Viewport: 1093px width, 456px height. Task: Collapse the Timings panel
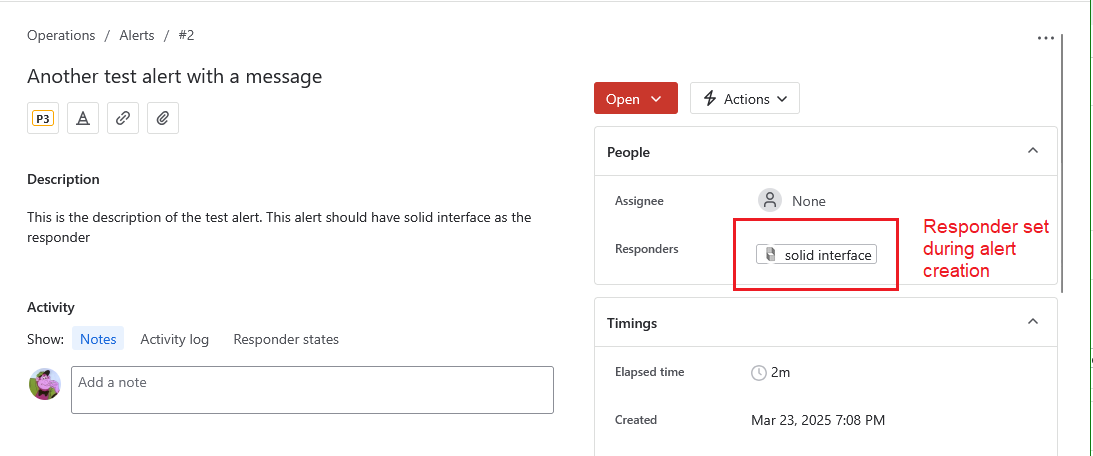[x=1033, y=322]
